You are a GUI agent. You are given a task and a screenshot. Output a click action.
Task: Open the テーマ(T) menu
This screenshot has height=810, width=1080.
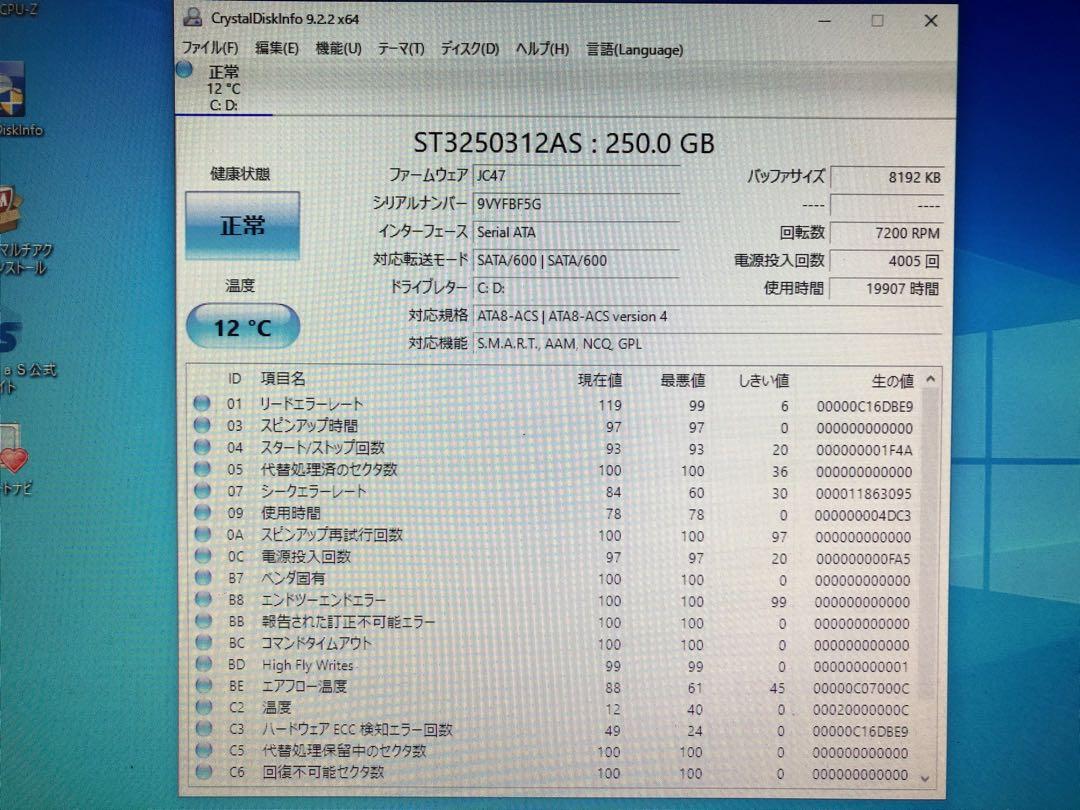(401, 49)
